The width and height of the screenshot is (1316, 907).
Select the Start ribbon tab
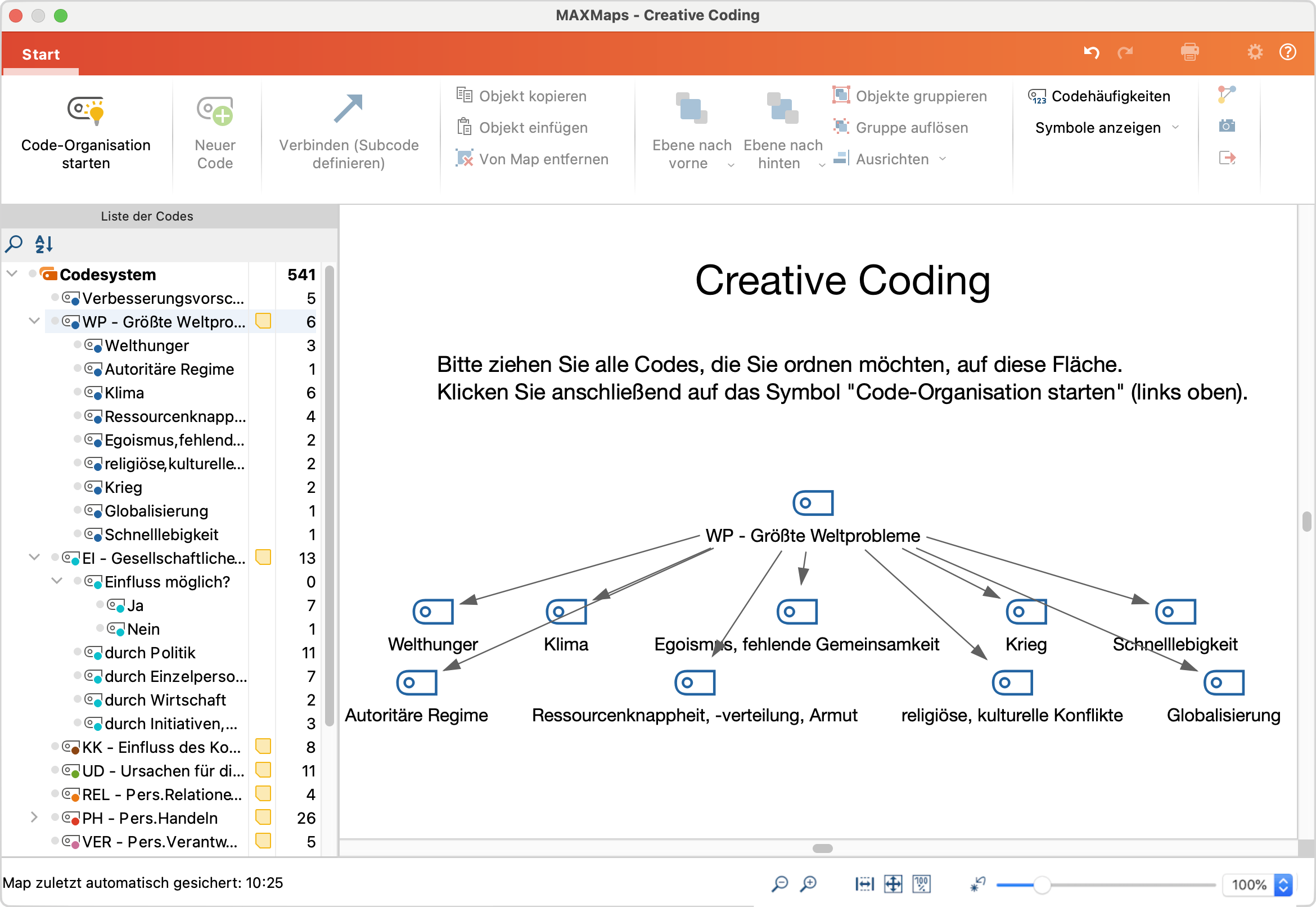click(x=40, y=55)
